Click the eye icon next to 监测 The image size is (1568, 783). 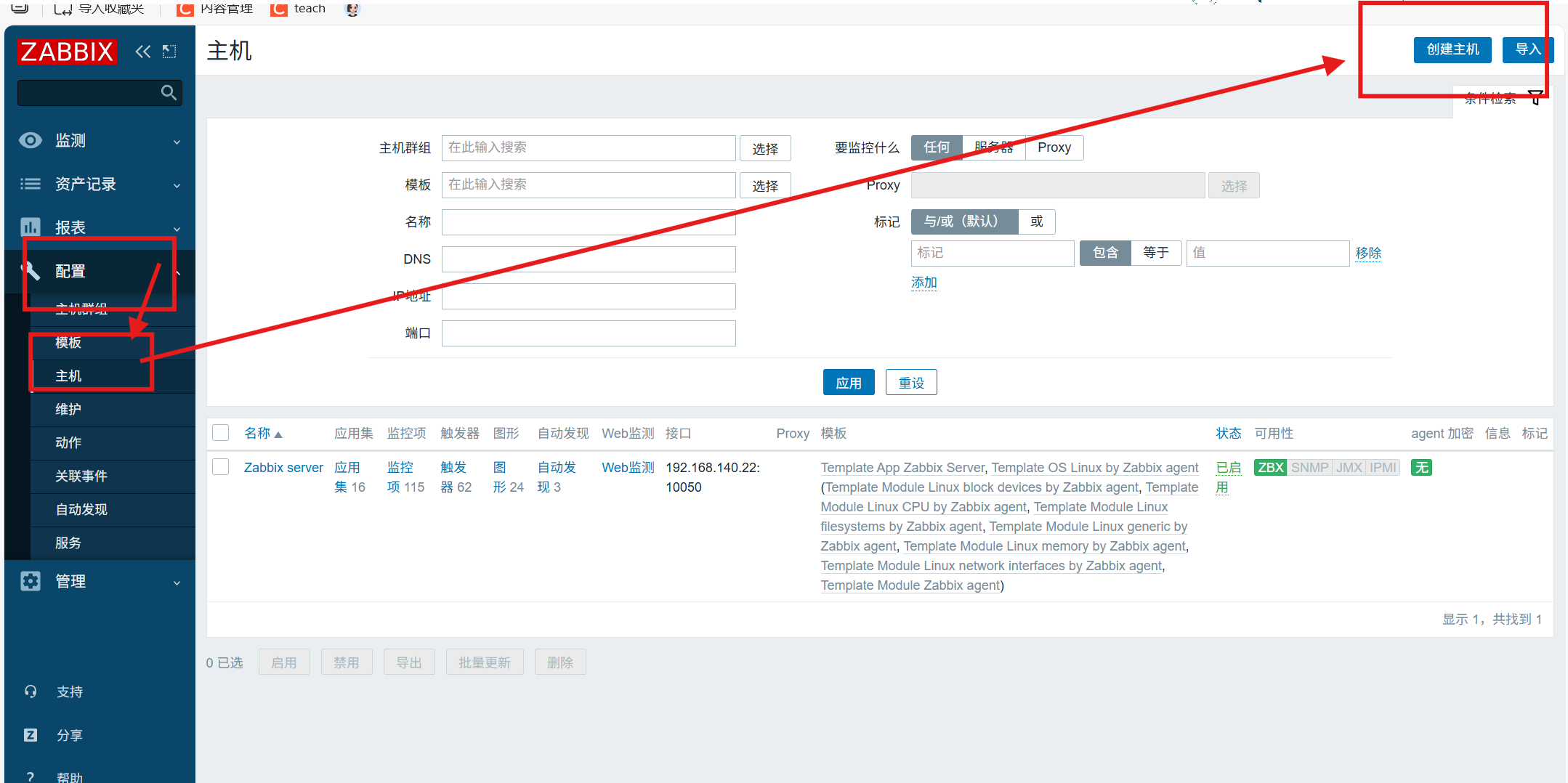pyautogui.click(x=31, y=140)
